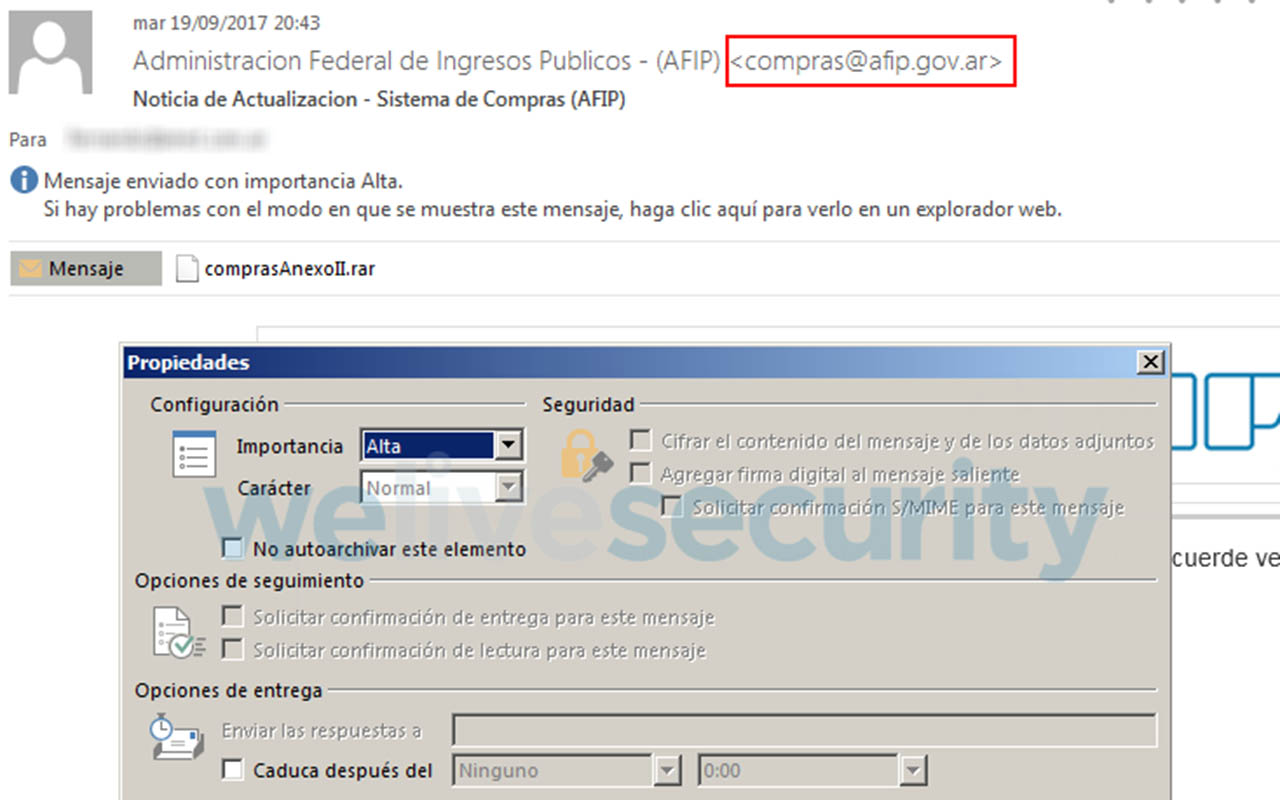This screenshot has width=1280, height=800.
Task: Click the envelope icon on Mensaje tab
Action: coord(31,269)
